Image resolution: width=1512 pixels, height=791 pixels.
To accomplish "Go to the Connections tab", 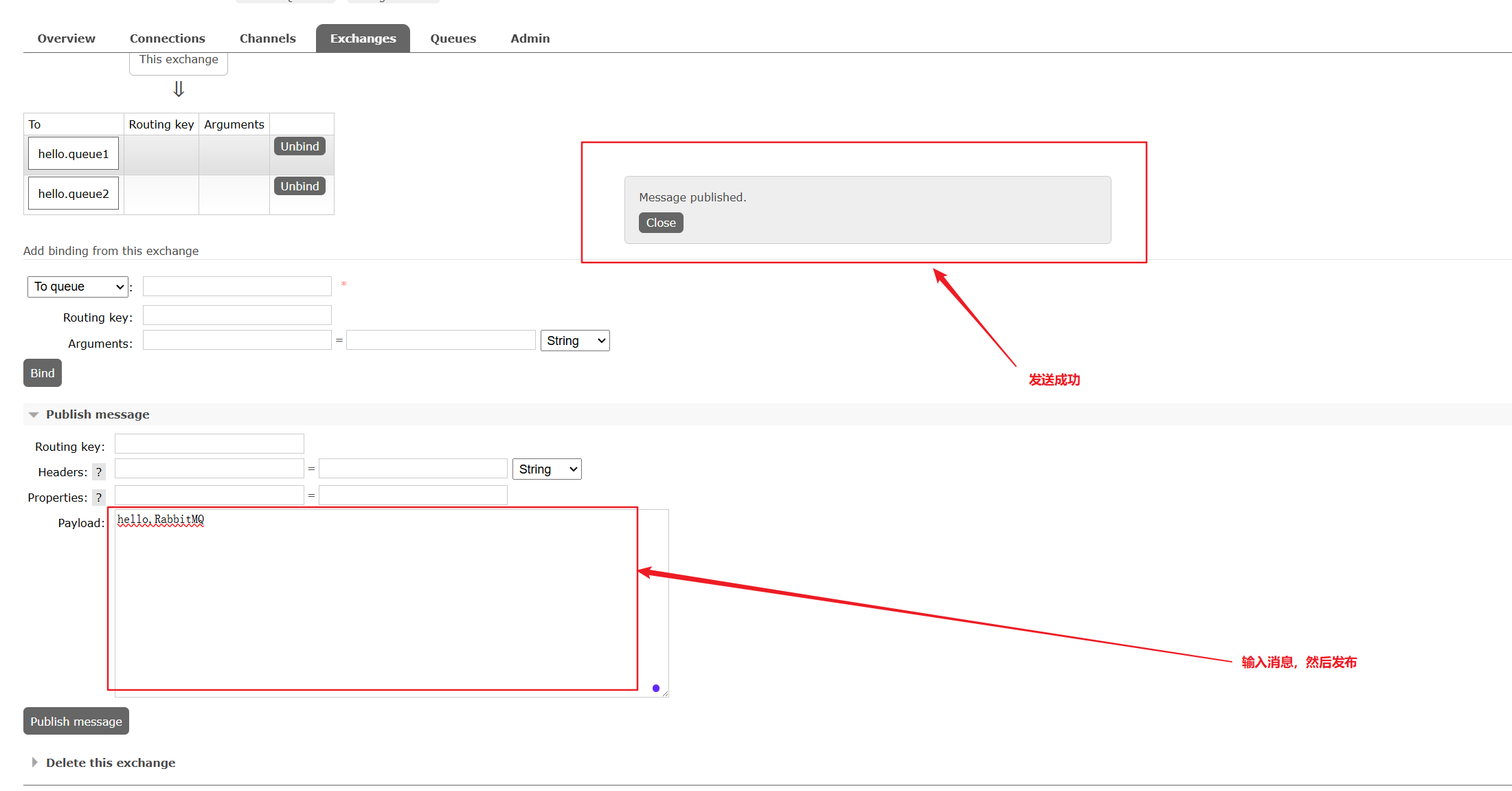I will (x=167, y=38).
